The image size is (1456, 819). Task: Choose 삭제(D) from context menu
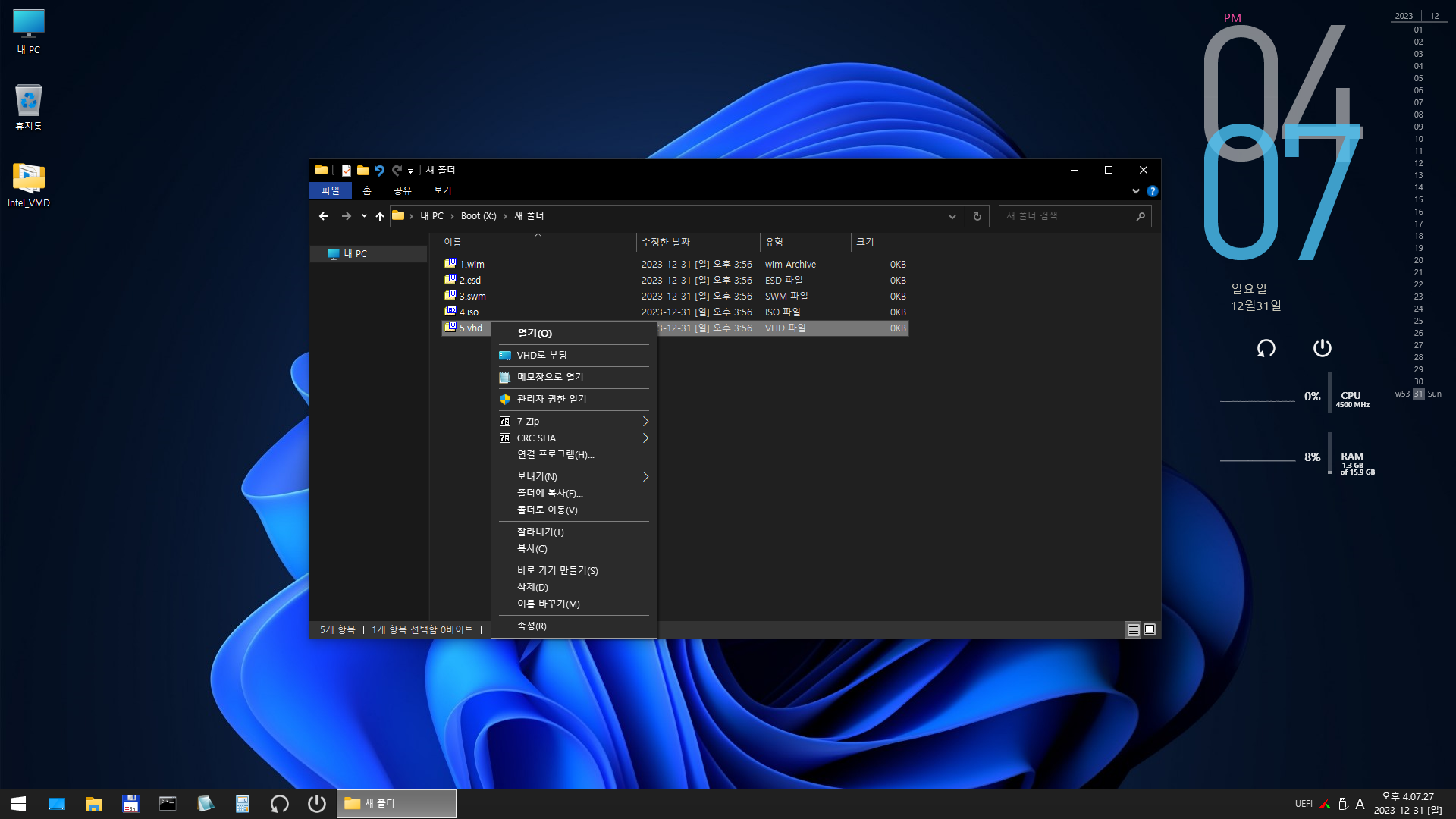[574, 588]
